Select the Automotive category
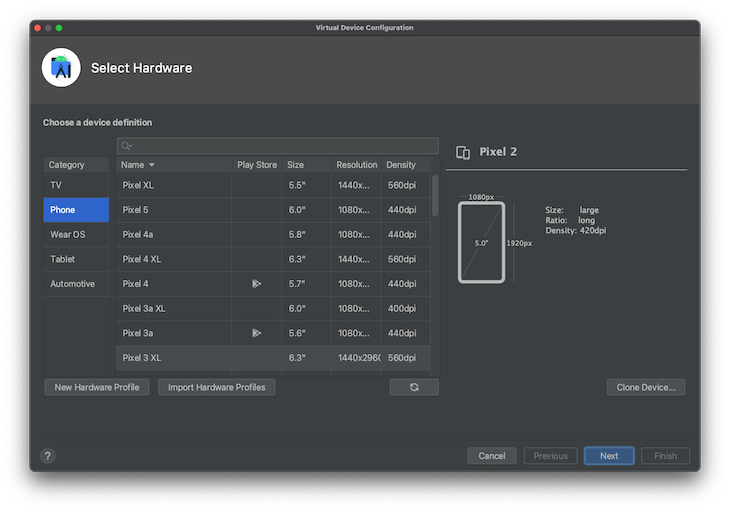The width and height of the screenshot is (730, 511). tap(76, 284)
